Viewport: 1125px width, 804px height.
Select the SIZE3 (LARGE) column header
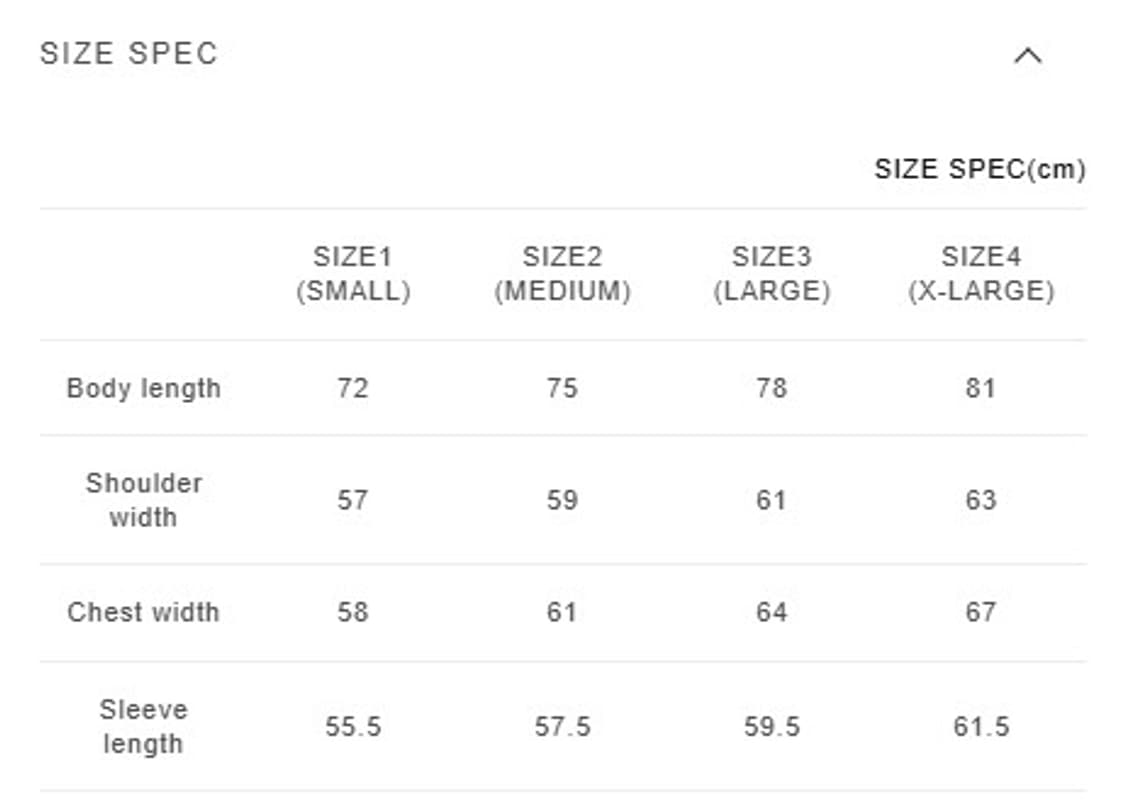coord(771,274)
